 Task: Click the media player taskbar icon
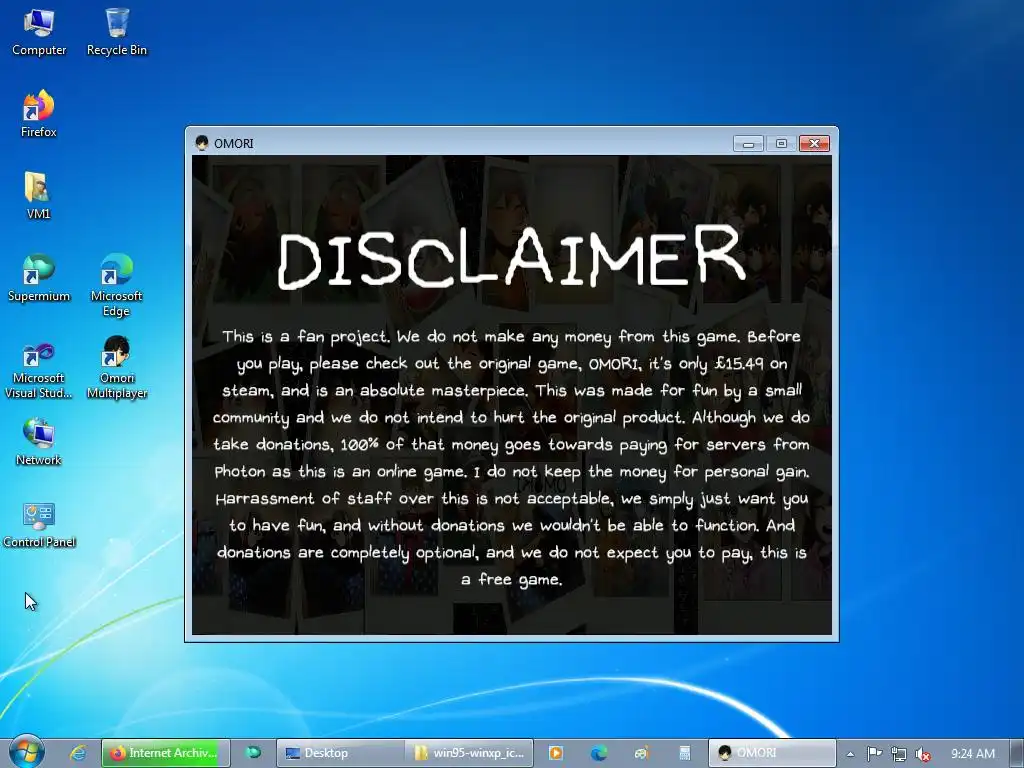[x=556, y=753]
